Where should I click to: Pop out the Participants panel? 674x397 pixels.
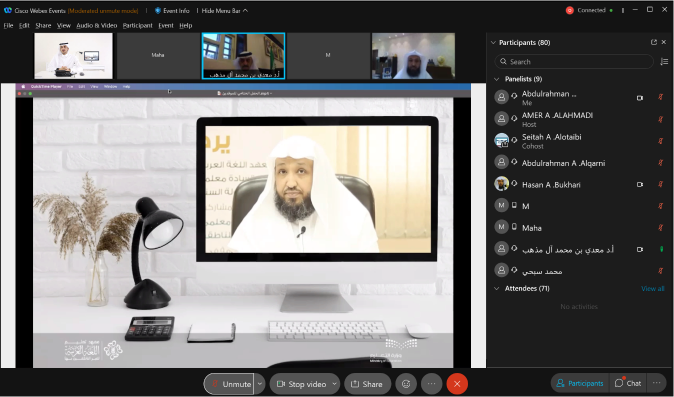pos(654,42)
